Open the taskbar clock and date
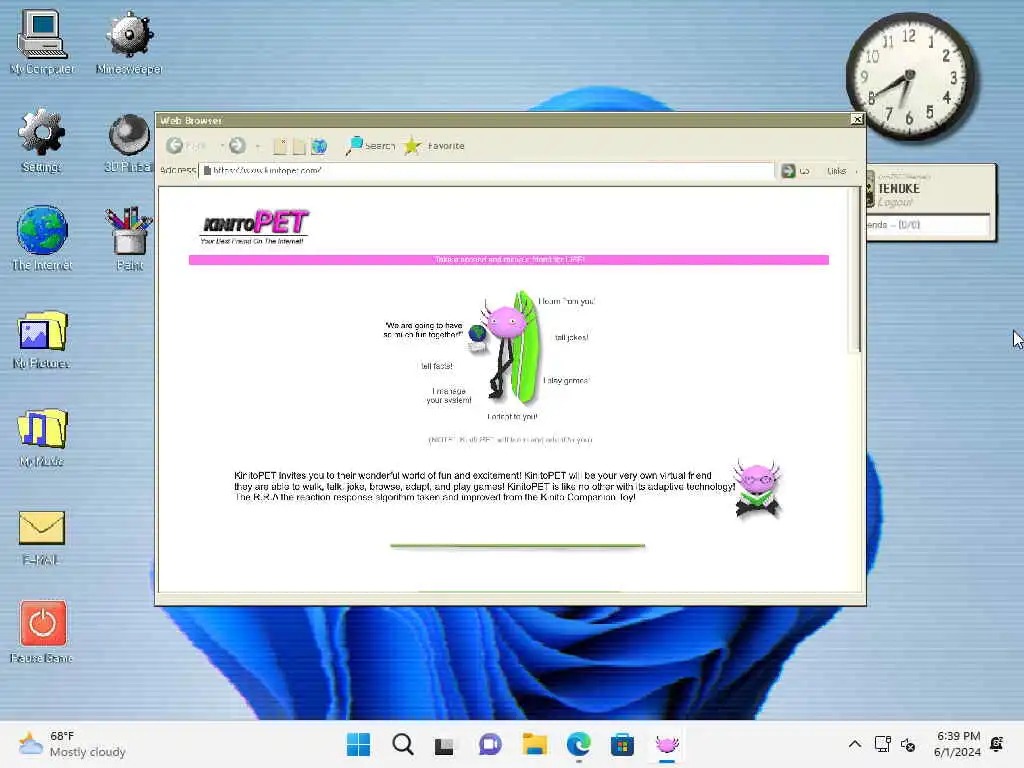 [957, 744]
